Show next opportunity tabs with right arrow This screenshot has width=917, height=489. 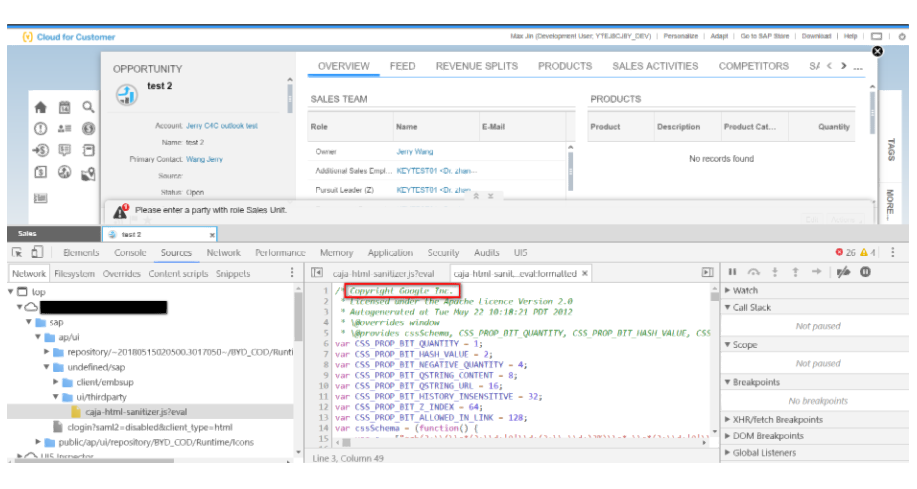(x=843, y=66)
